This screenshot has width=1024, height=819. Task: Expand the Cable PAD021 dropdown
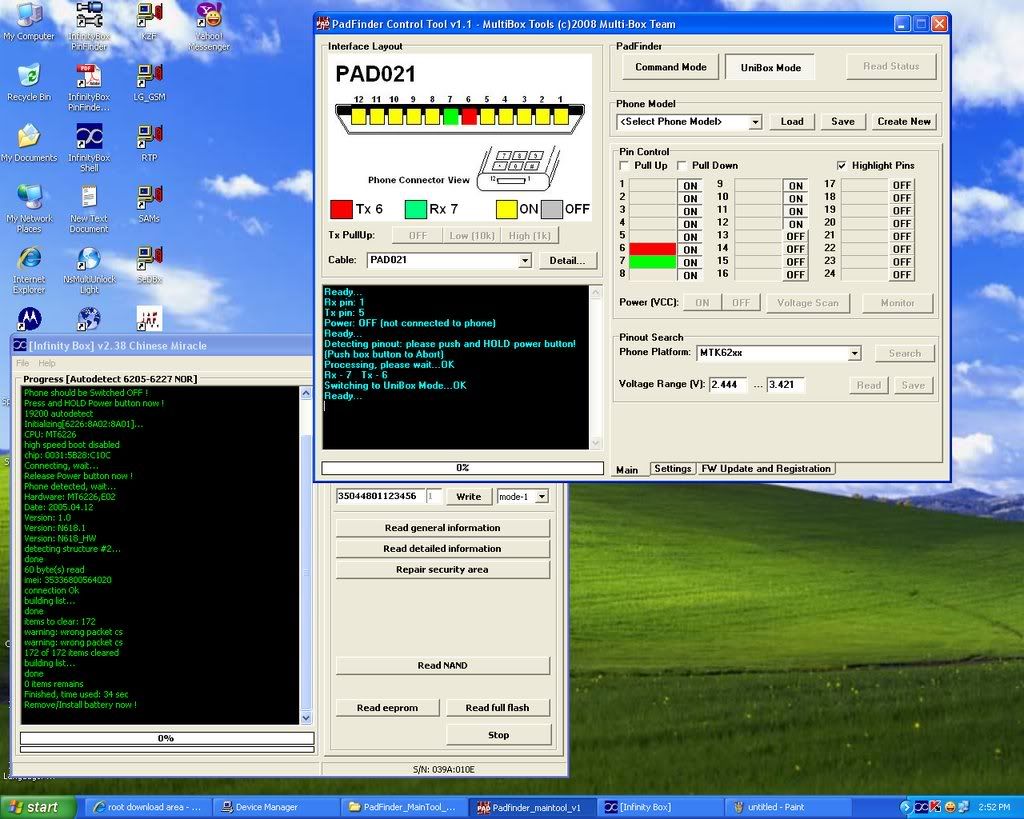524,261
